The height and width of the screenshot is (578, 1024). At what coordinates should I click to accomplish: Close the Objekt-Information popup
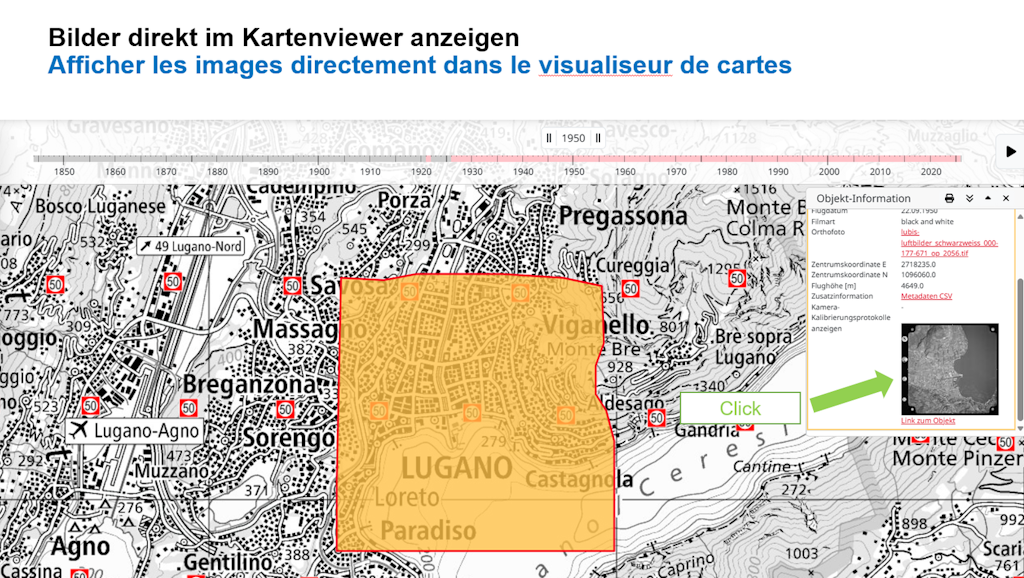click(1006, 199)
